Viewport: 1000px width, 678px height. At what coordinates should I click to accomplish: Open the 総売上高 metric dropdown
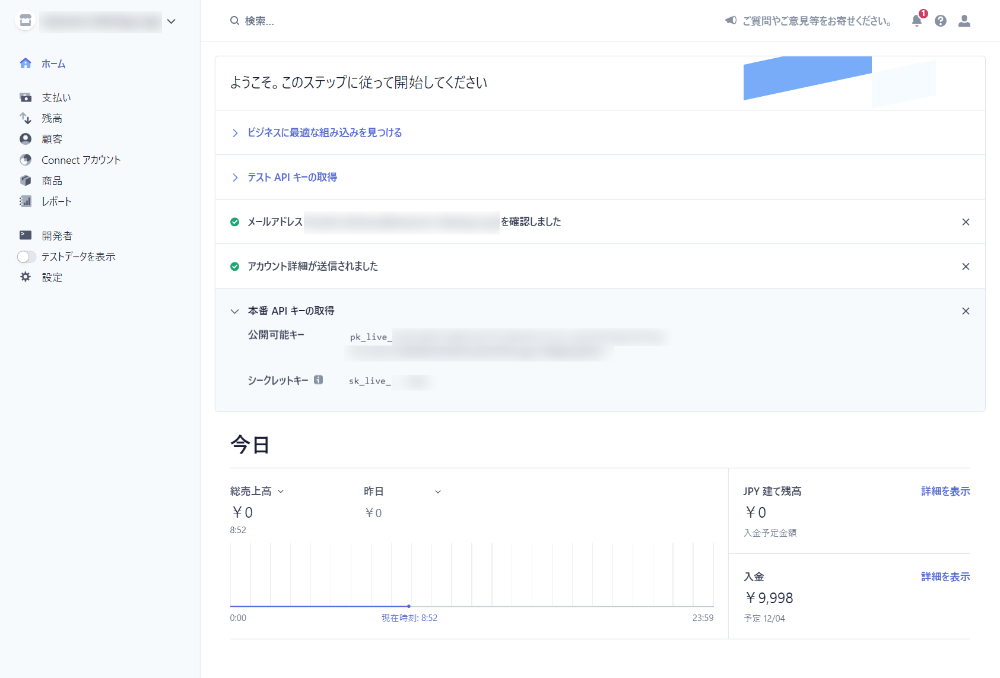click(257, 492)
